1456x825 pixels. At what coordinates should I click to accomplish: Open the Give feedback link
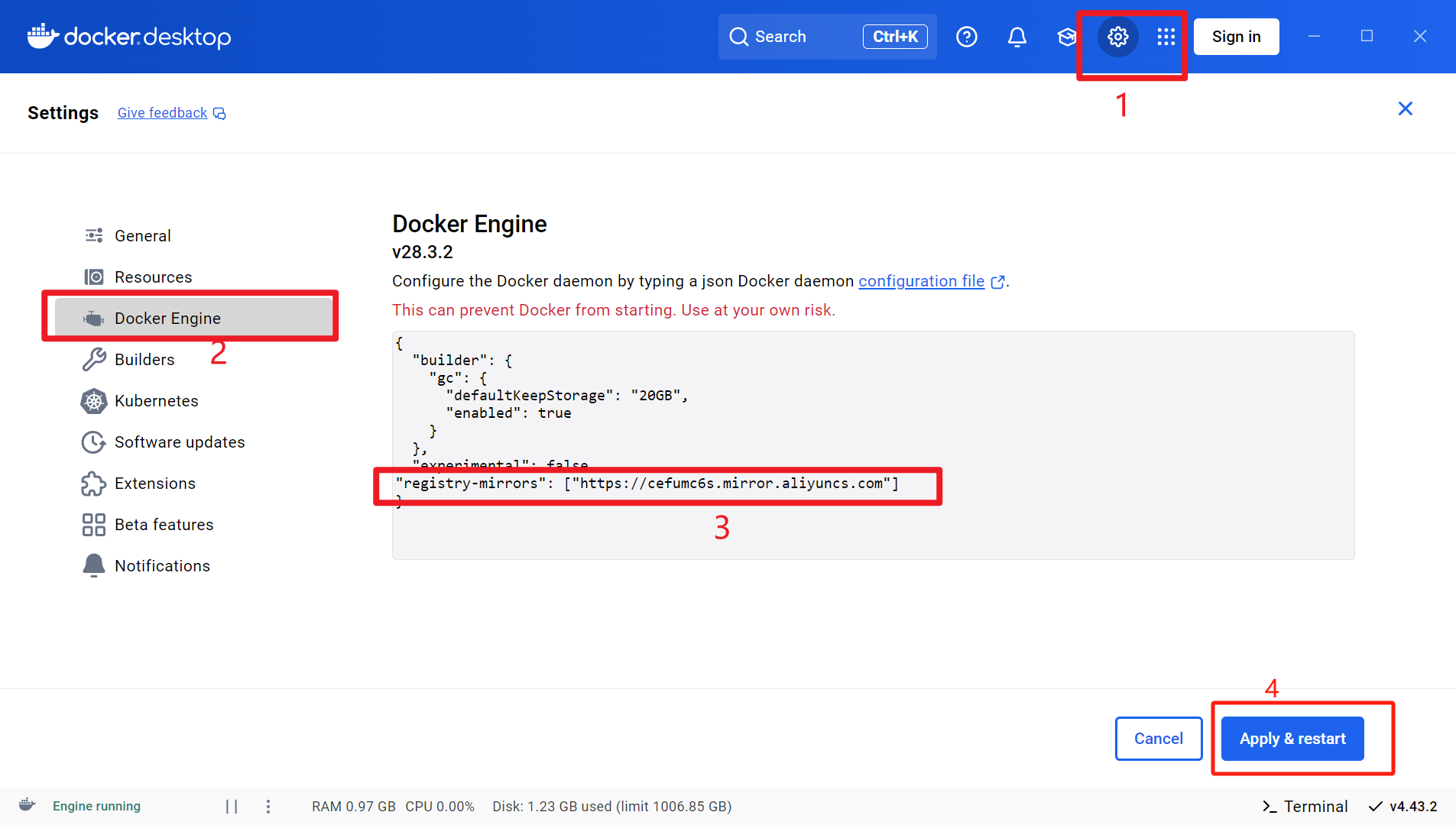point(162,113)
